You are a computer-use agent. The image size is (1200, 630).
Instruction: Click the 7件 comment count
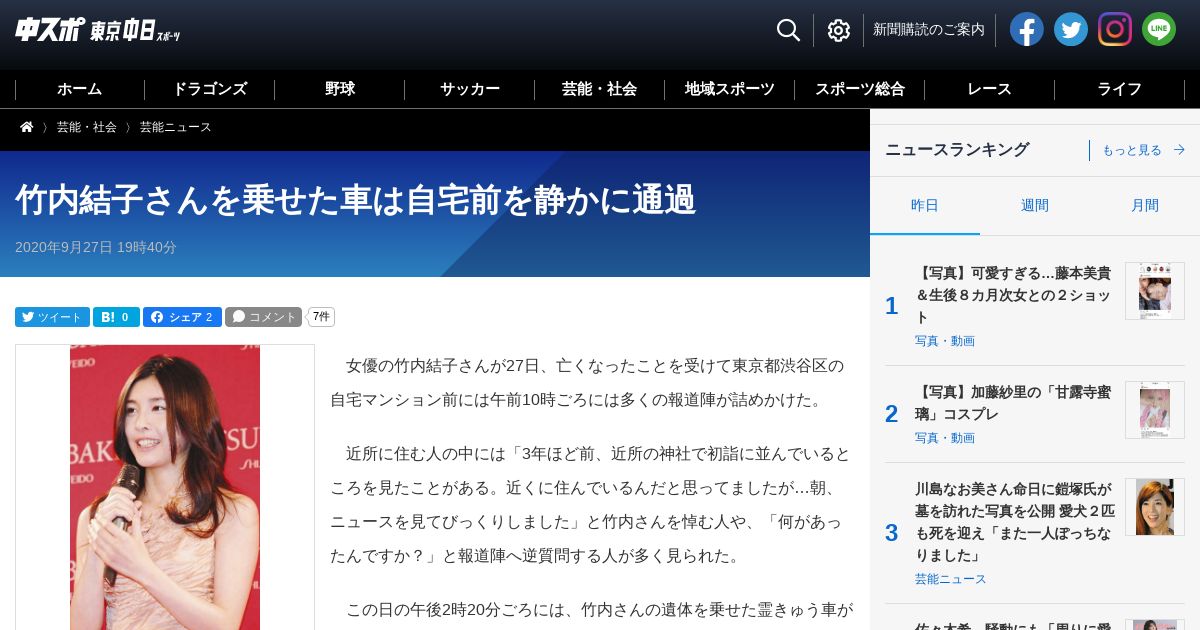click(x=321, y=317)
